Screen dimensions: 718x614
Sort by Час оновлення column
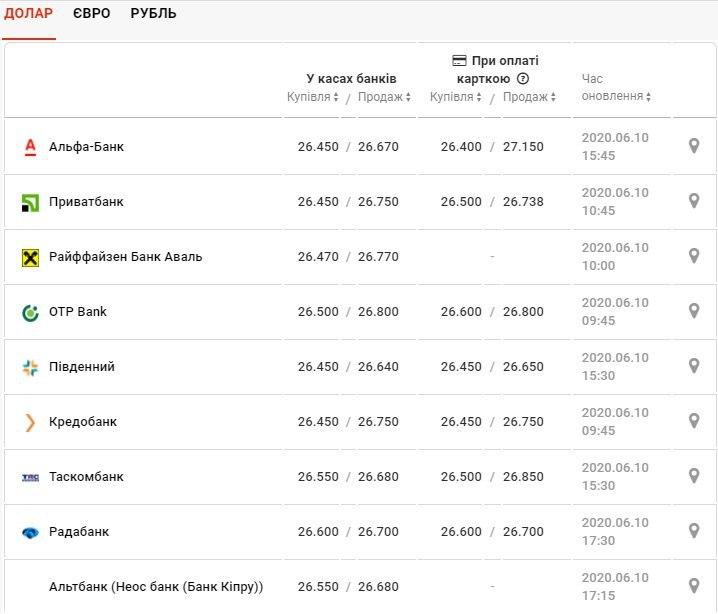[617, 96]
